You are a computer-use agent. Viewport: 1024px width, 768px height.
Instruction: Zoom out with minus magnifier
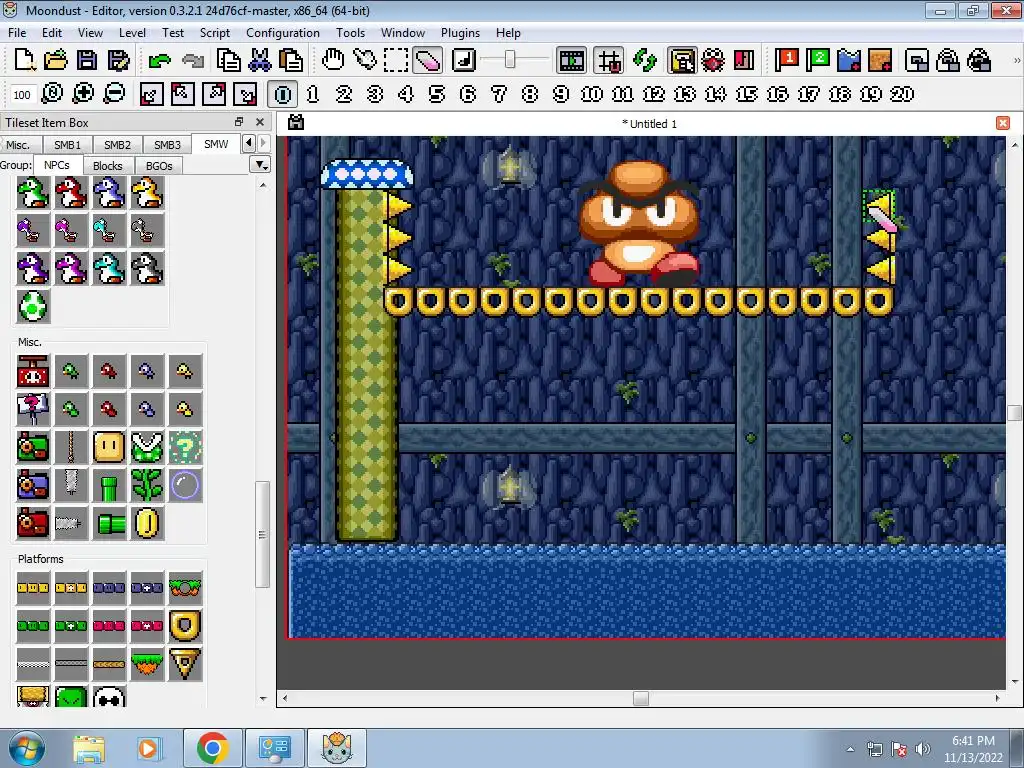tap(114, 93)
